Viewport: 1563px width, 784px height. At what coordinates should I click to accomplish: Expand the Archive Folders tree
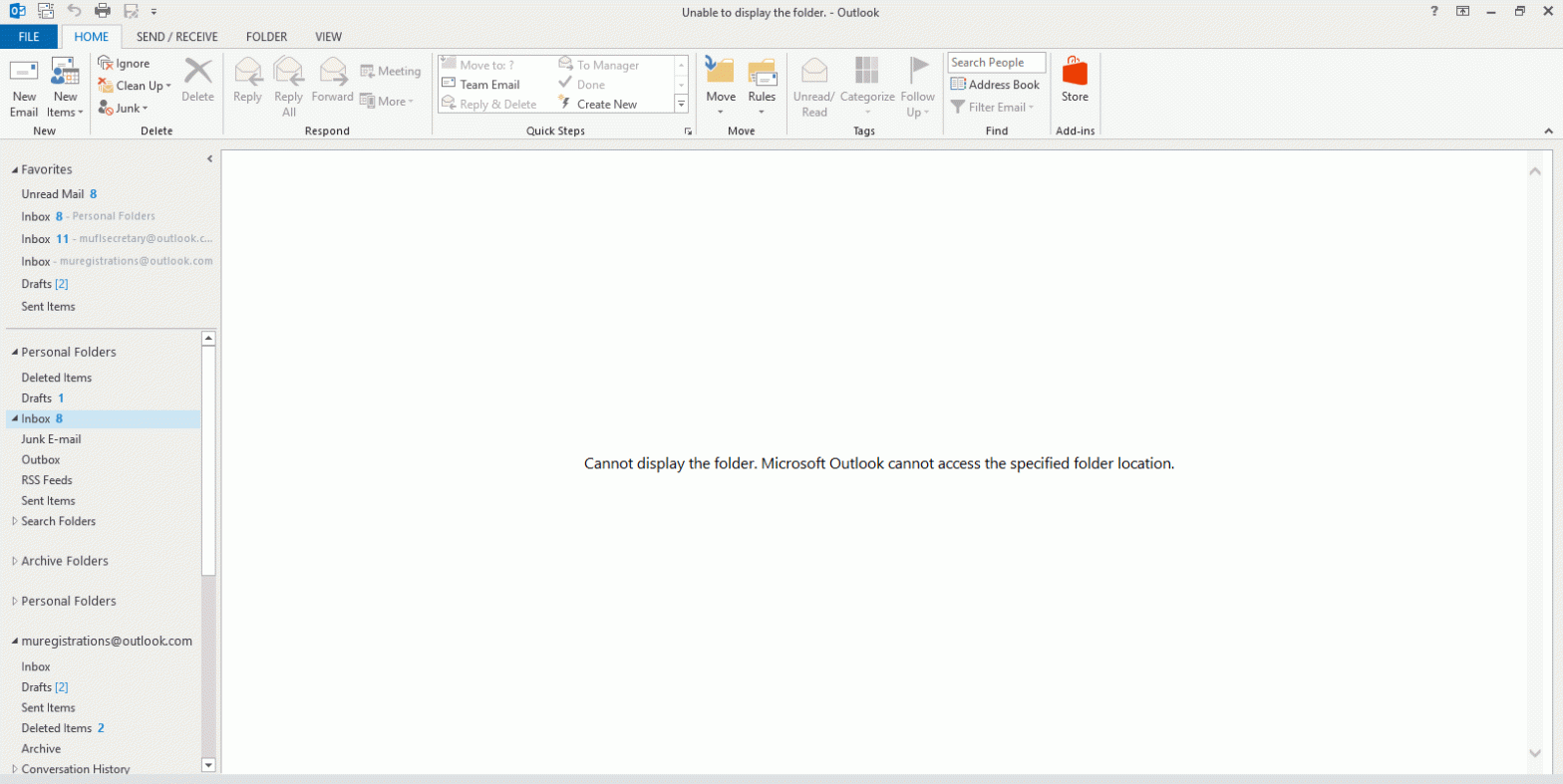click(14, 561)
